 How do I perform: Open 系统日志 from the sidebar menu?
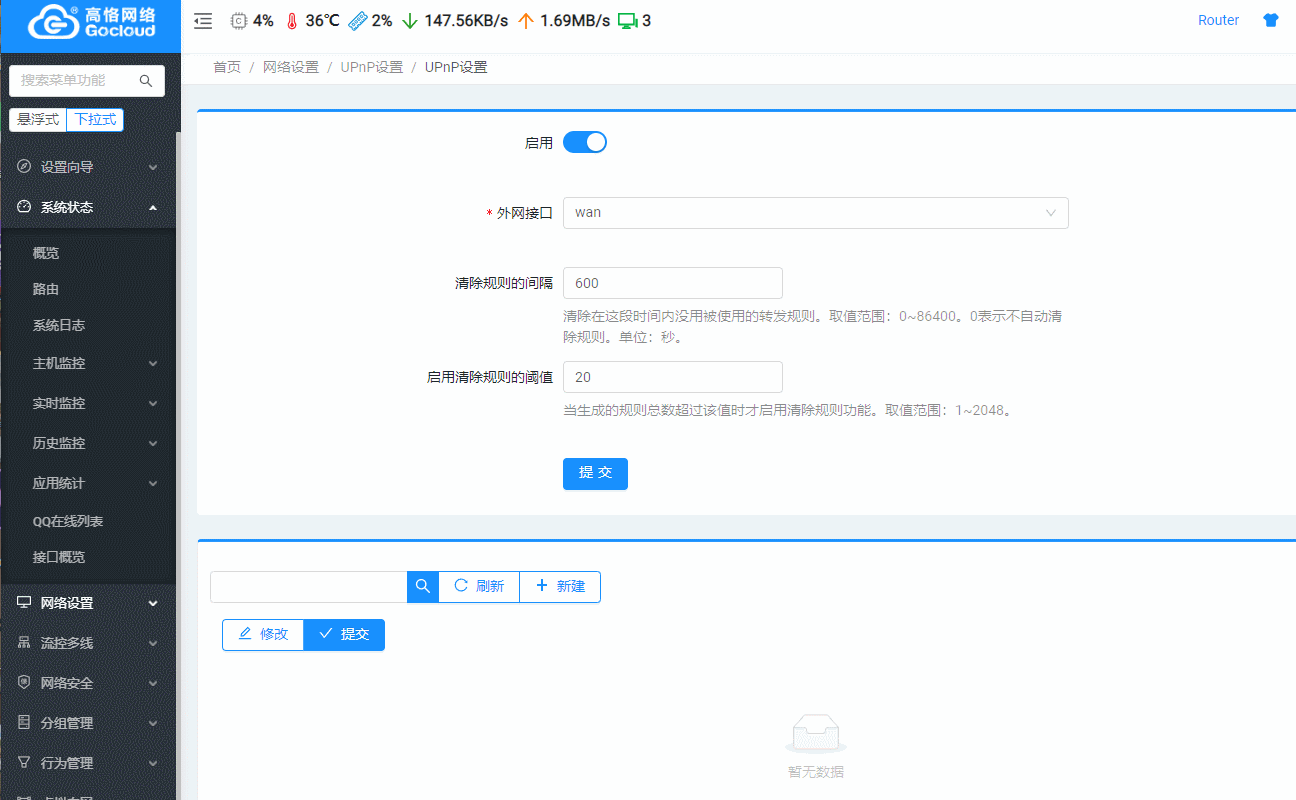(61, 327)
